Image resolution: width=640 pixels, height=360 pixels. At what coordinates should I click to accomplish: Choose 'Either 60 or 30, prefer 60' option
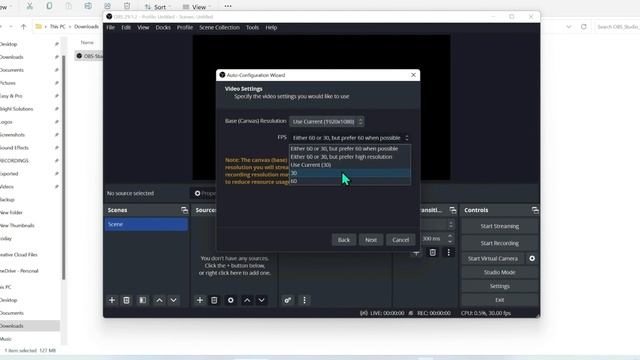(x=350, y=149)
